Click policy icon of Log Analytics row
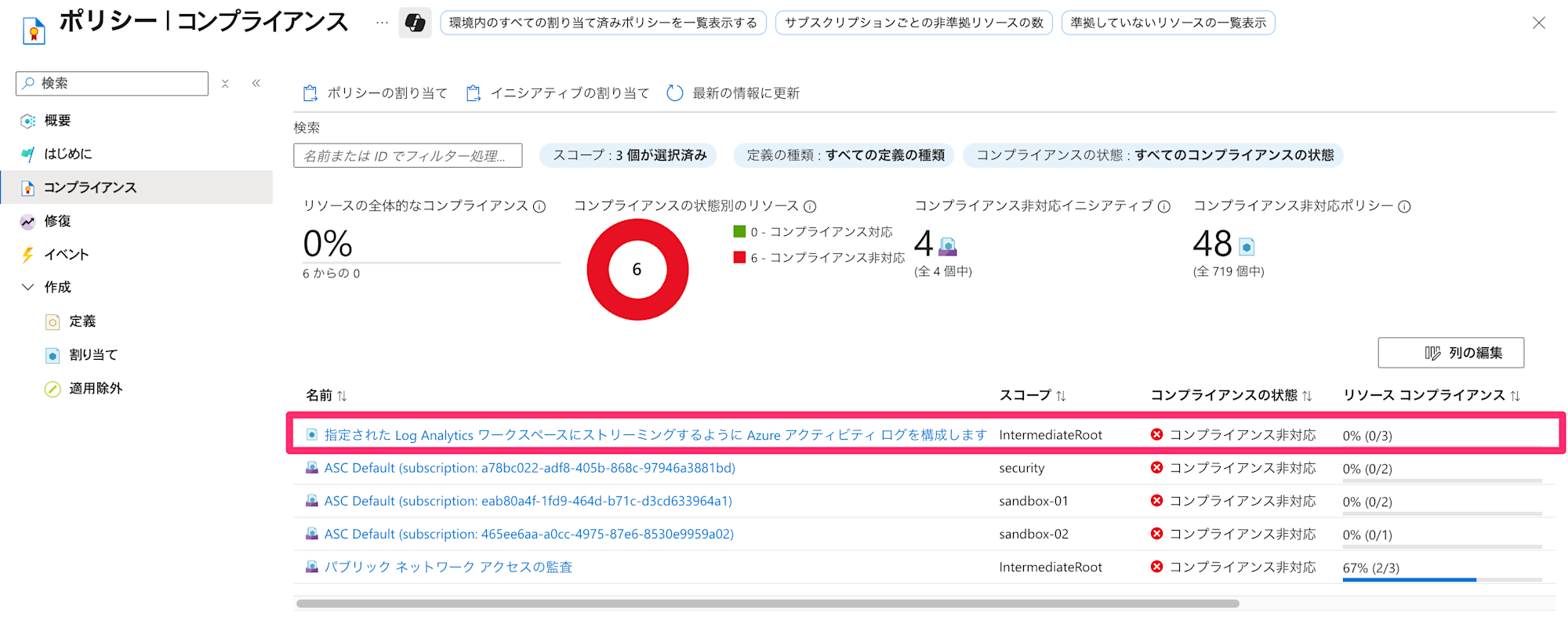Image resolution: width=1568 pixels, height=631 pixels. coord(311,434)
